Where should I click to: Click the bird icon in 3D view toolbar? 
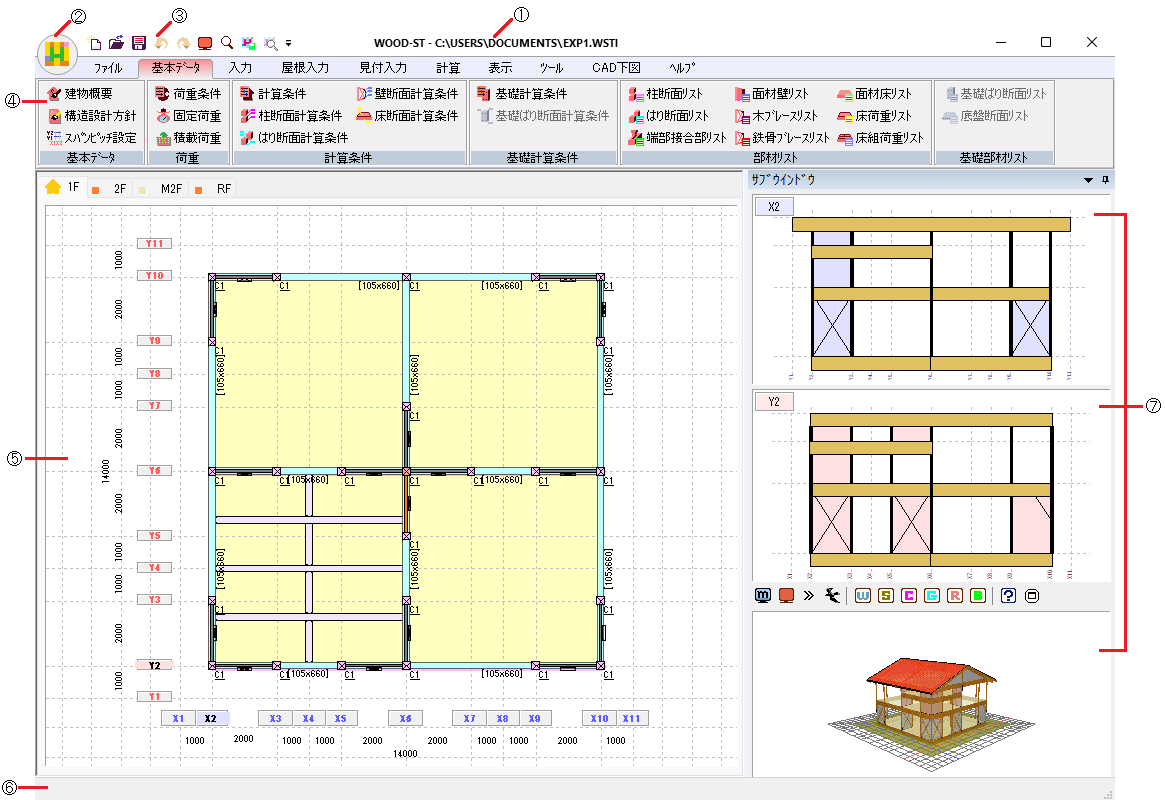830,596
